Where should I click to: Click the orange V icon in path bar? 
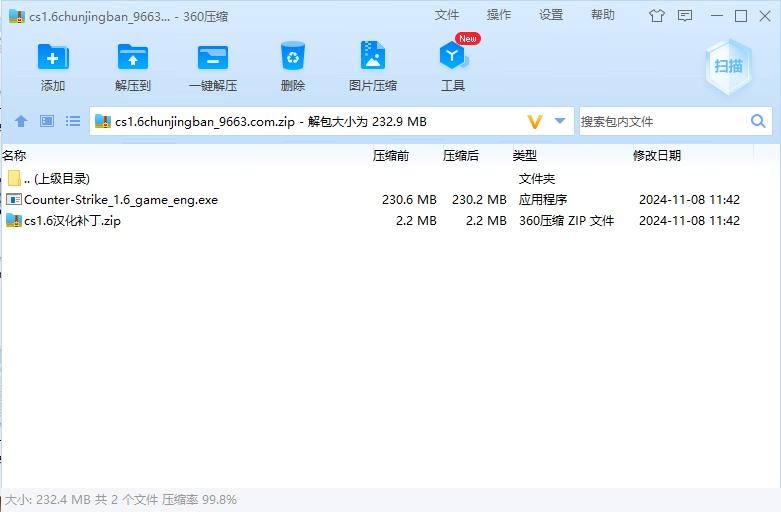534,122
